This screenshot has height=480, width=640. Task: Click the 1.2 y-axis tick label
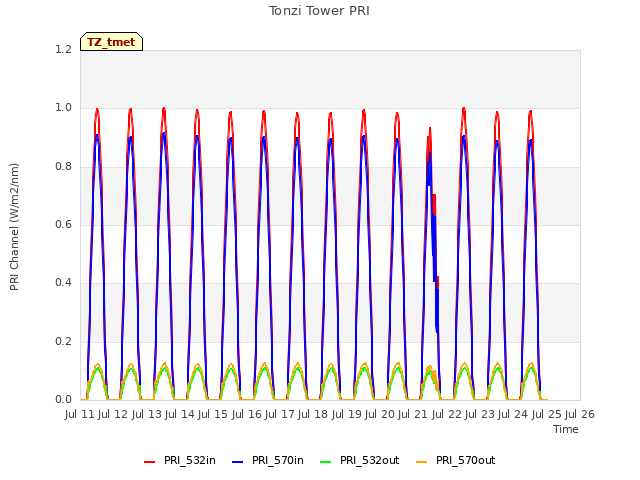(63, 49)
